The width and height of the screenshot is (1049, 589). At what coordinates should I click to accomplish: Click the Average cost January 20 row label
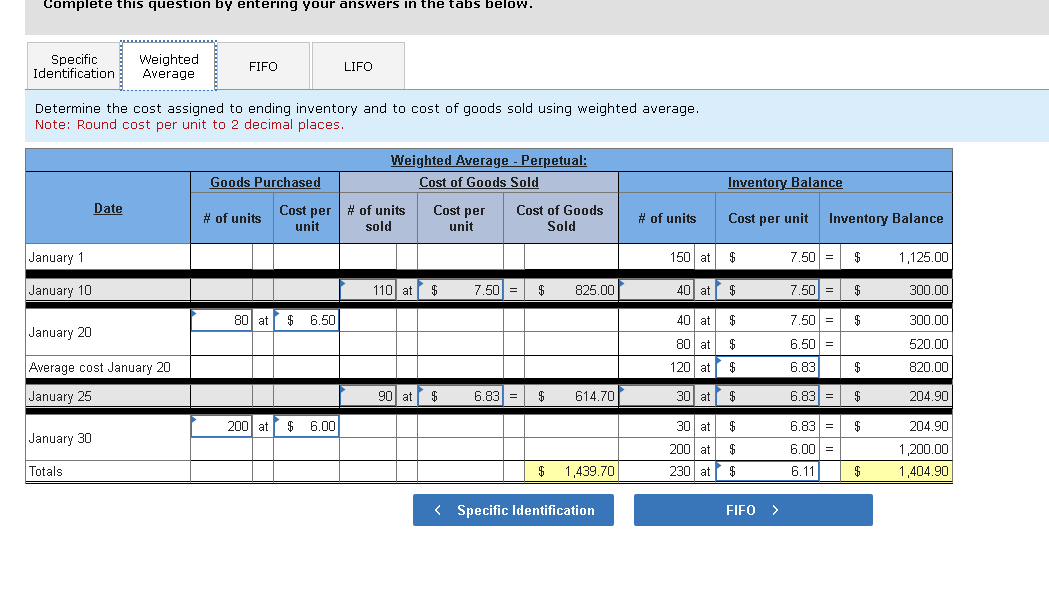(100, 367)
